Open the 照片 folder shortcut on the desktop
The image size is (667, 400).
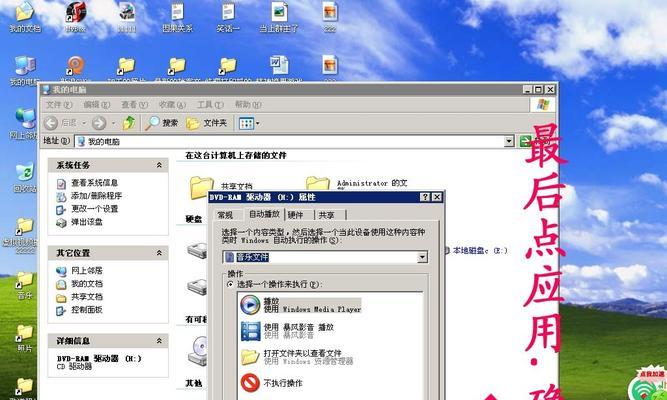[25, 338]
